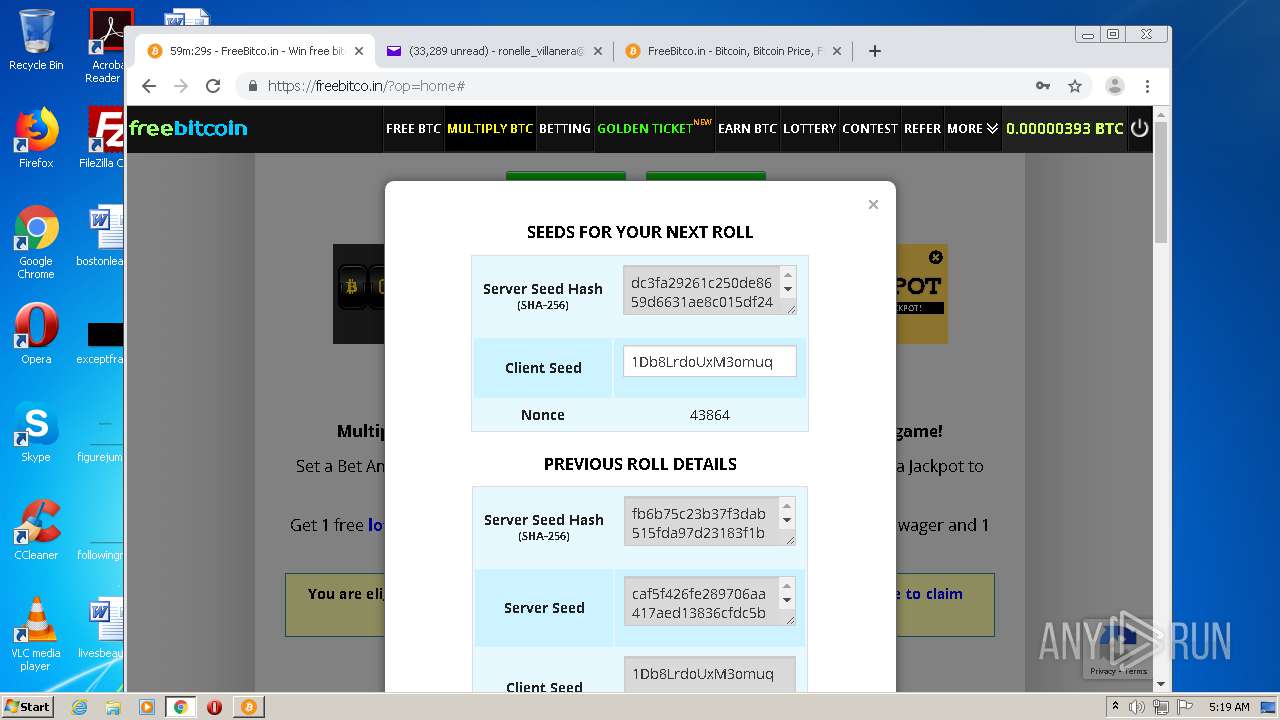1280x720 pixels.
Task: Bookmark this page with star icon
Action: click(x=1075, y=86)
